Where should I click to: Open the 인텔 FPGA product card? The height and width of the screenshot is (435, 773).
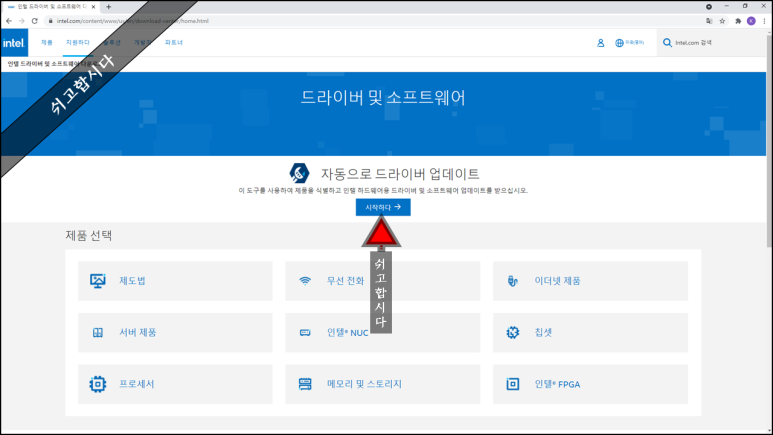[x=590, y=384]
